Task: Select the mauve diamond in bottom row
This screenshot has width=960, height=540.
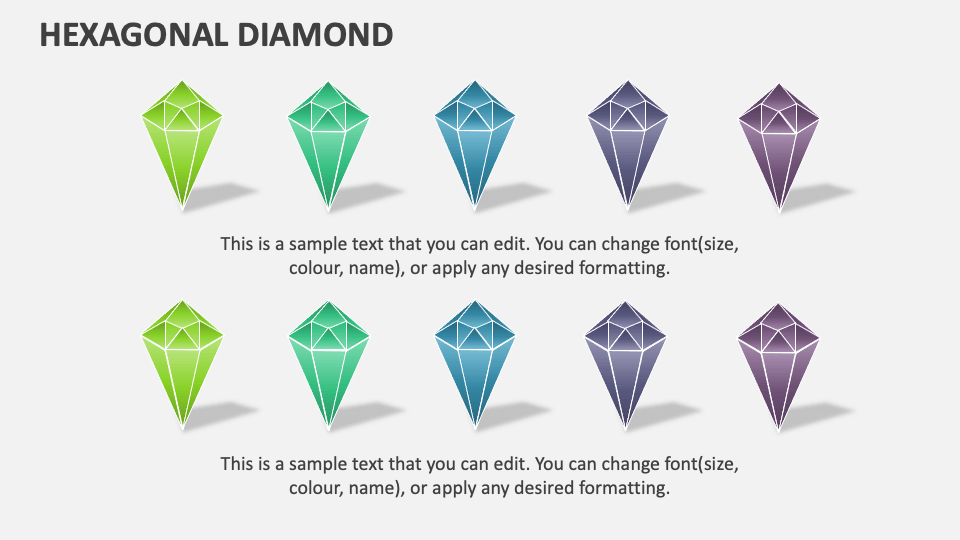Action: pyautogui.click(x=778, y=367)
